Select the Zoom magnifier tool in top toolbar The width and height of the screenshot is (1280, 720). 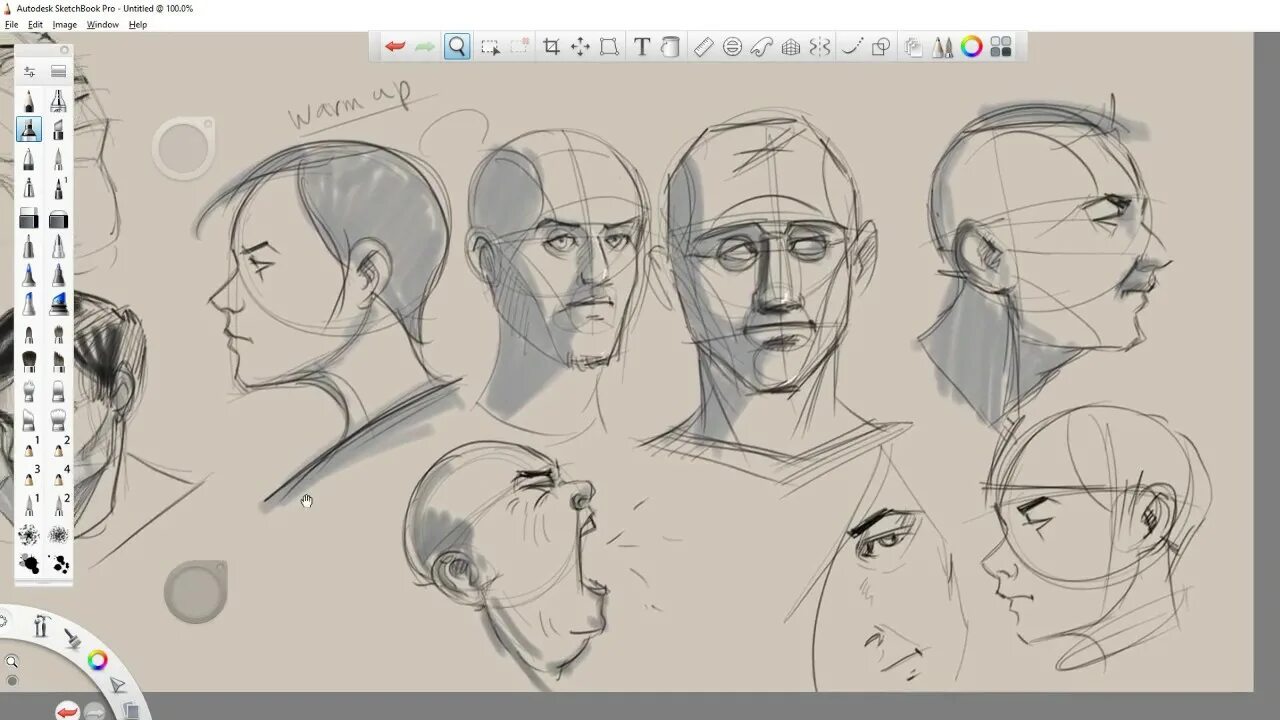coord(457,47)
